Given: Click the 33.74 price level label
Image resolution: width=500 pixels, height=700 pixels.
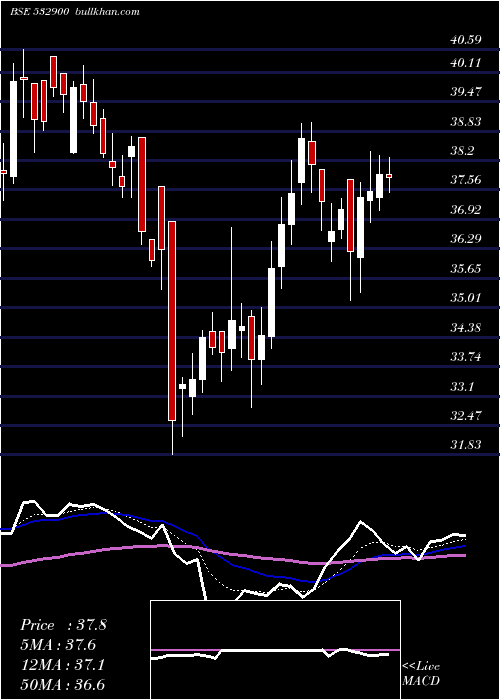Looking at the screenshot, I should [x=466, y=357].
